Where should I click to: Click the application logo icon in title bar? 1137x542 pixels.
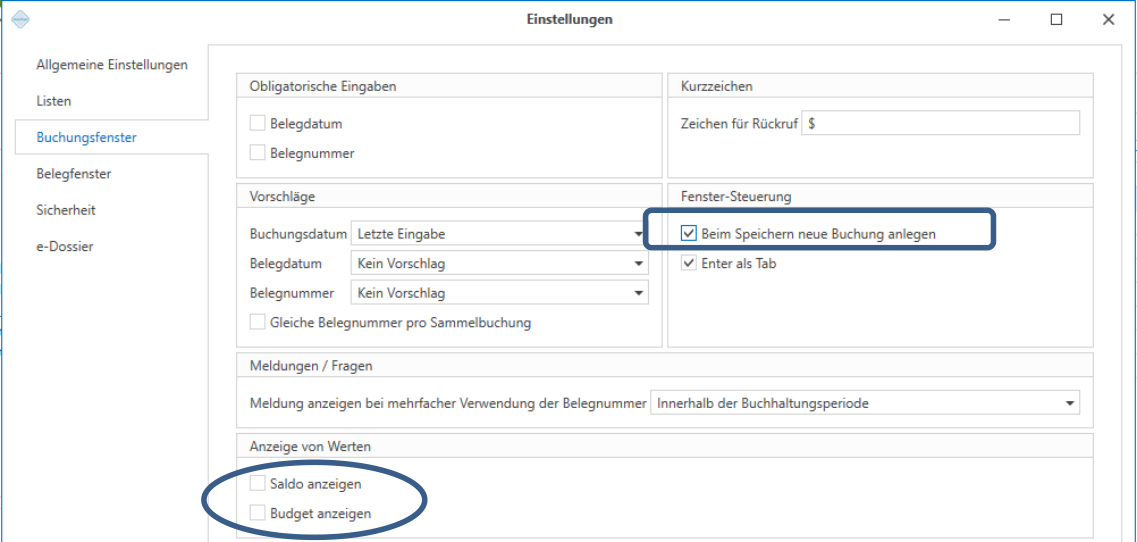[20, 20]
